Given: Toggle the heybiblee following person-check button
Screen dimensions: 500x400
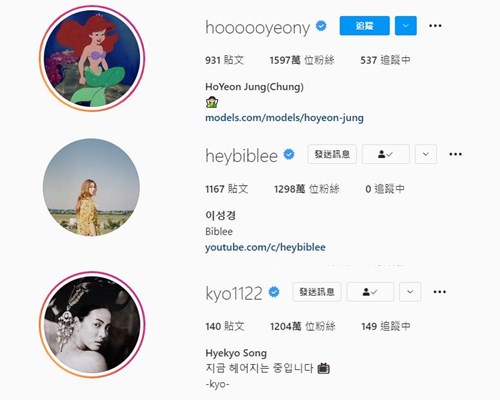Looking at the screenshot, I should click(386, 154).
